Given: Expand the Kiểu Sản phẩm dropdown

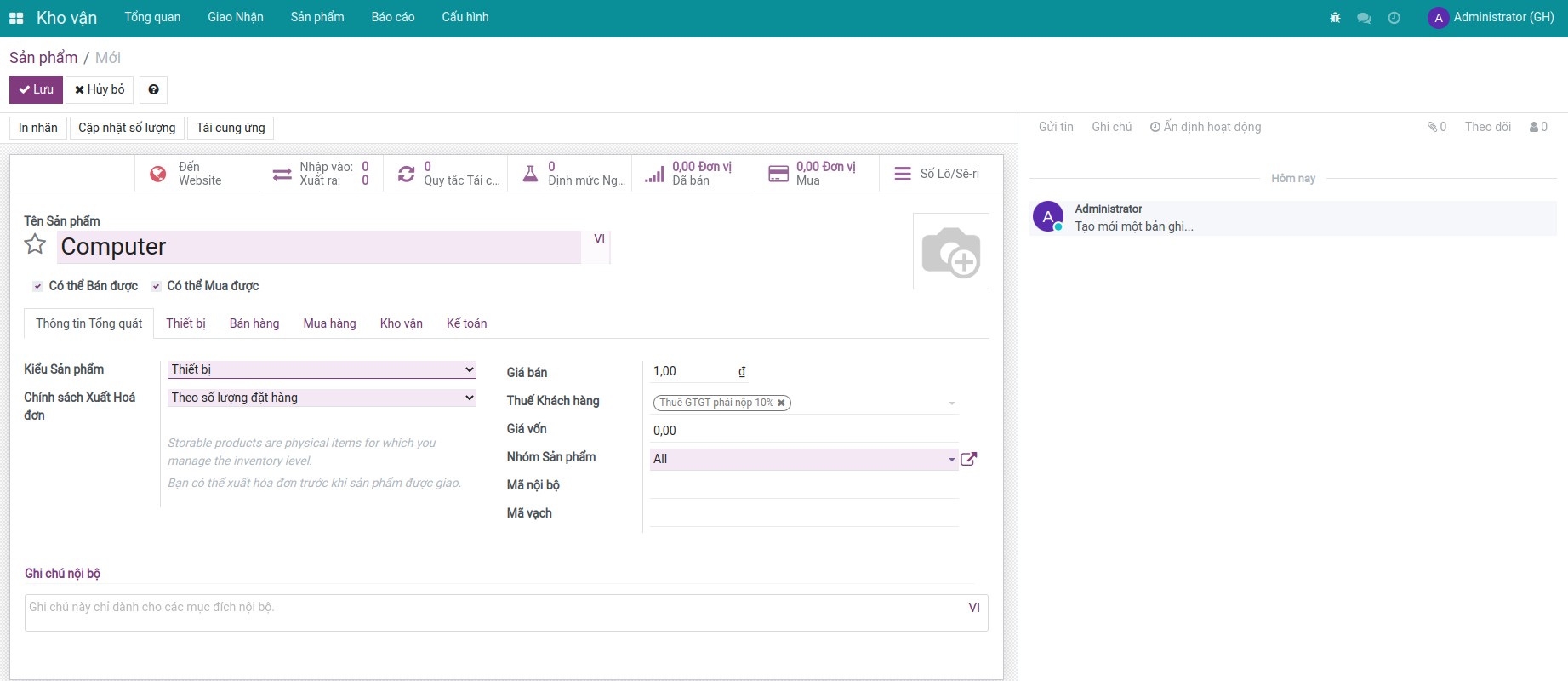Looking at the screenshot, I should coord(322,369).
